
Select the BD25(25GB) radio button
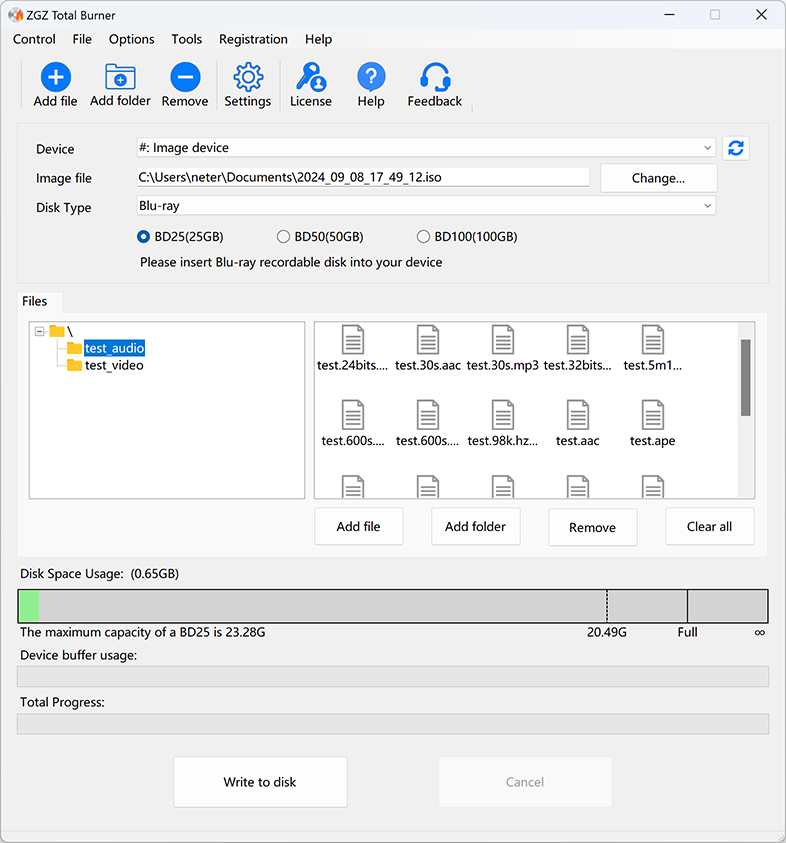point(143,237)
